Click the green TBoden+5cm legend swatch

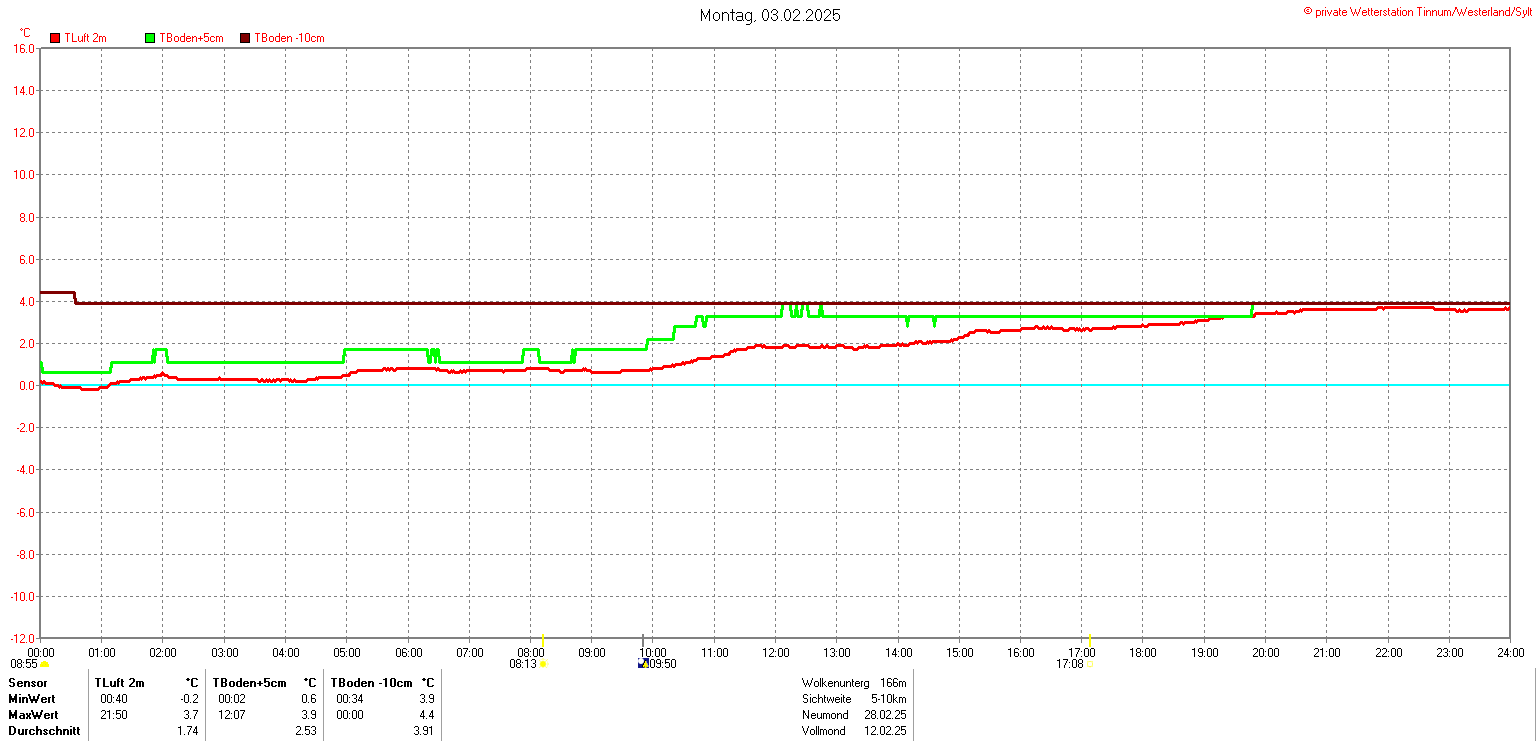pos(151,38)
